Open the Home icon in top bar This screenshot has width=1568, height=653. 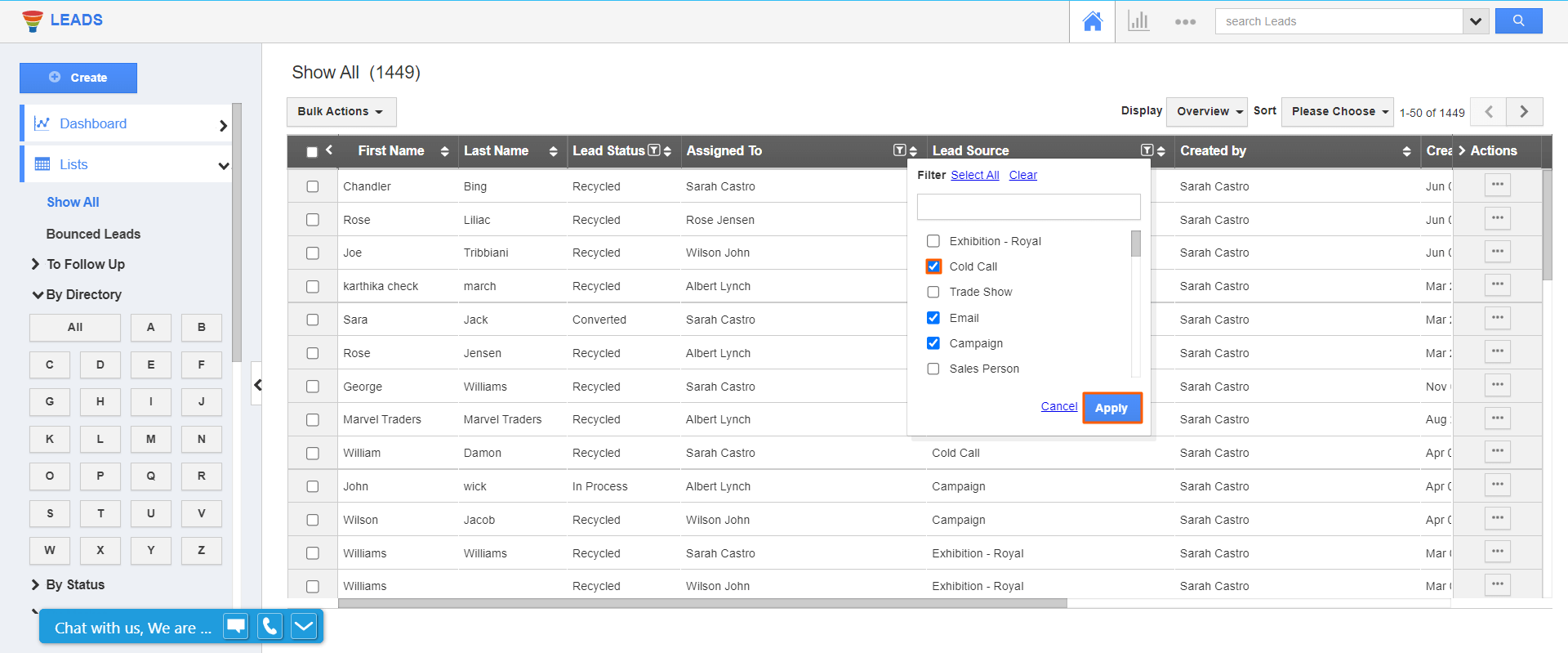click(x=1092, y=21)
